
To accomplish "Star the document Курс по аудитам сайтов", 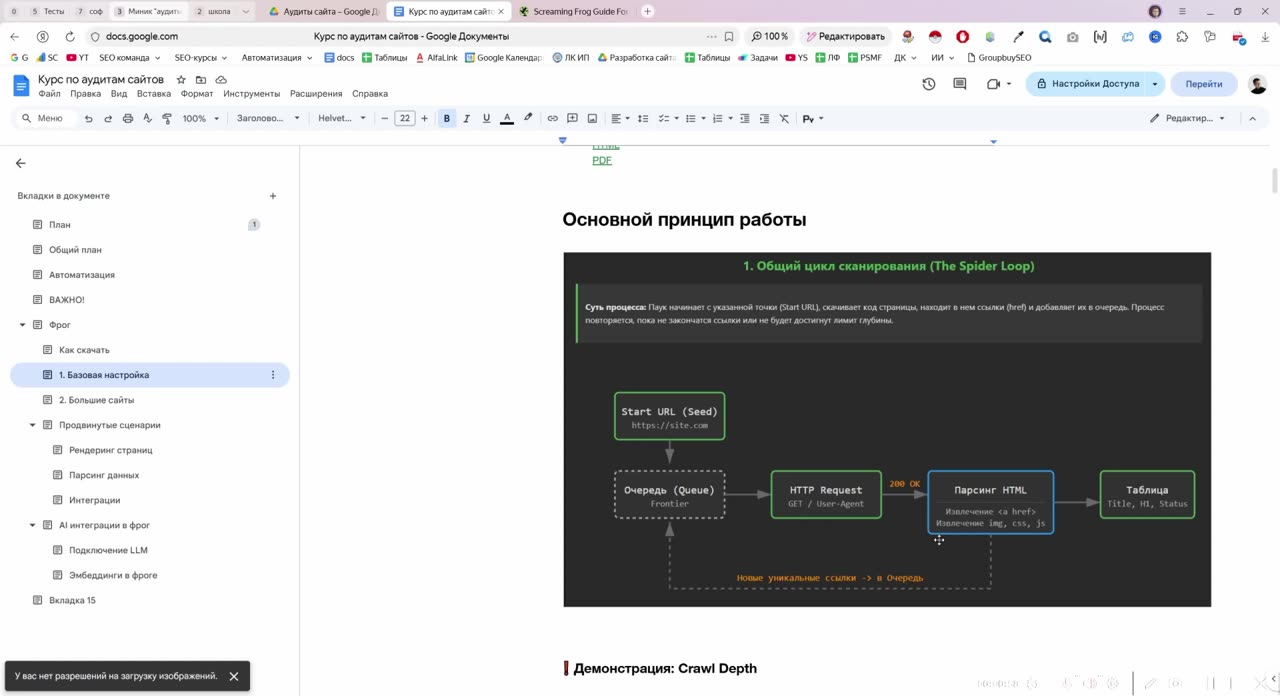I will coord(181,79).
